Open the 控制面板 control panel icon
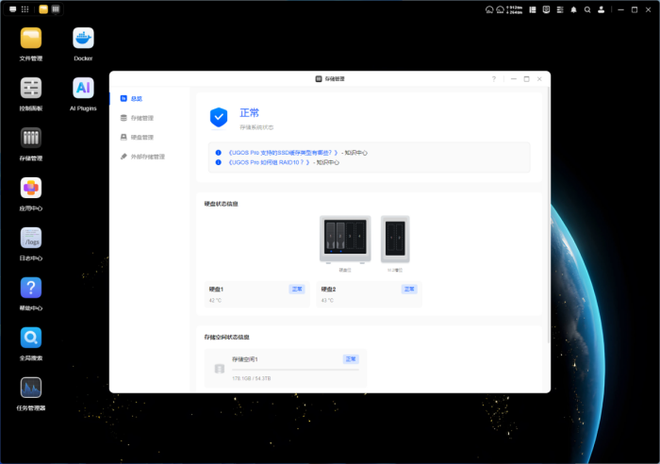The image size is (660, 464). tap(31, 88)
